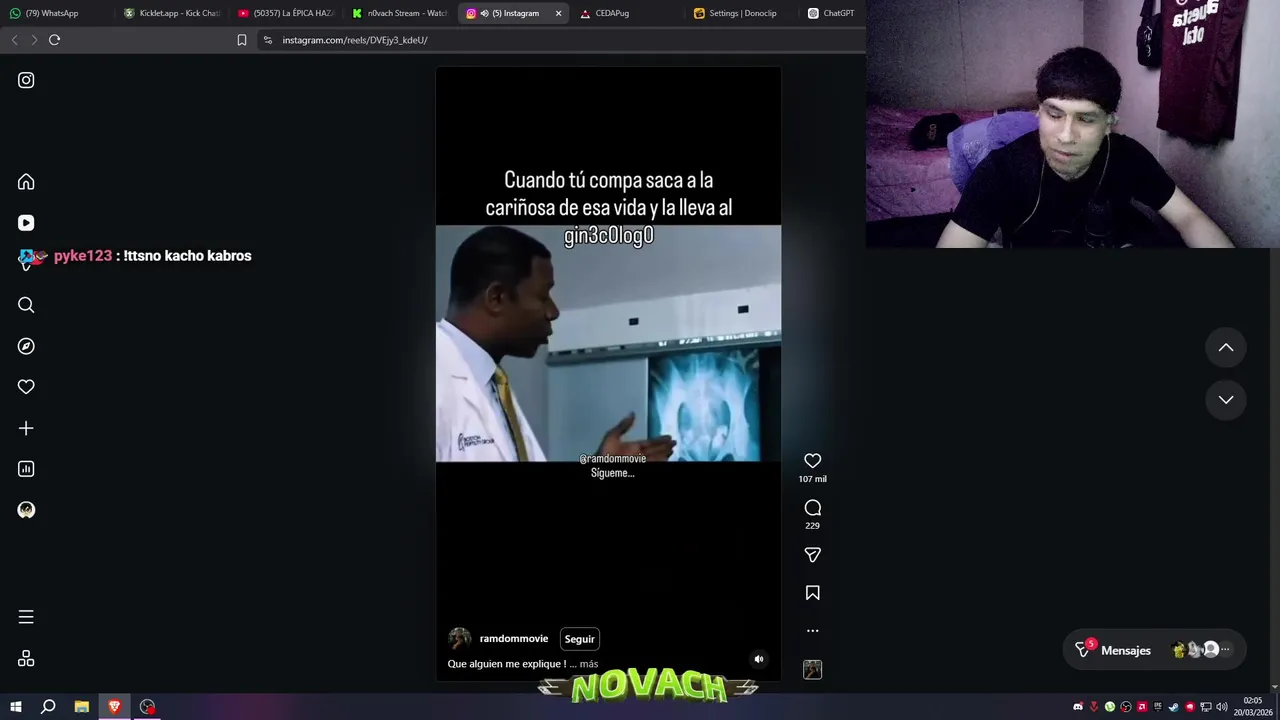Switch to the ChatGPT browser tab
This screenshot has width=1280, height=720.
tap(831, 13)
